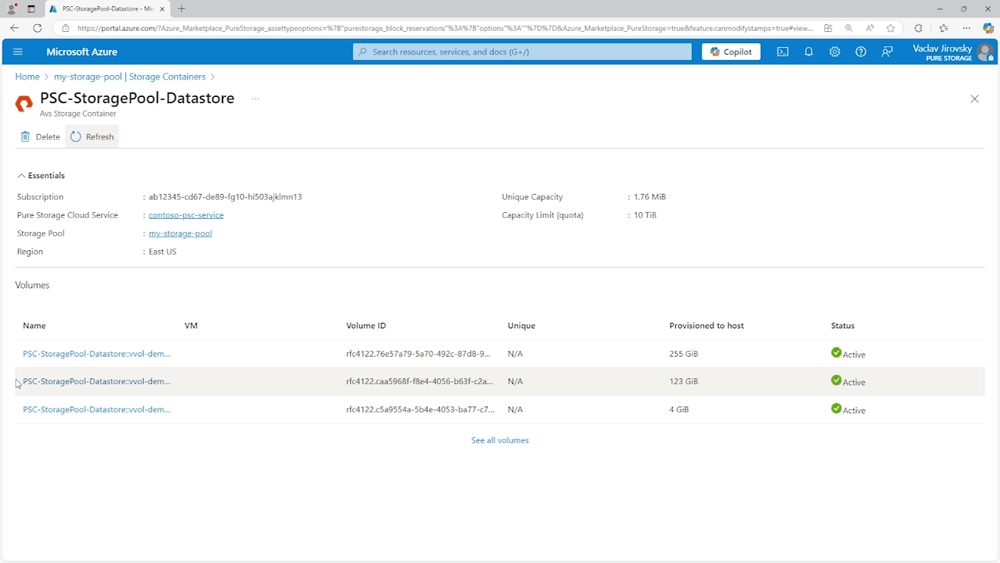This screenshot has height=563, width=1000.
Task: Open the volume provisioned 4 GiB
Action: 96,409
